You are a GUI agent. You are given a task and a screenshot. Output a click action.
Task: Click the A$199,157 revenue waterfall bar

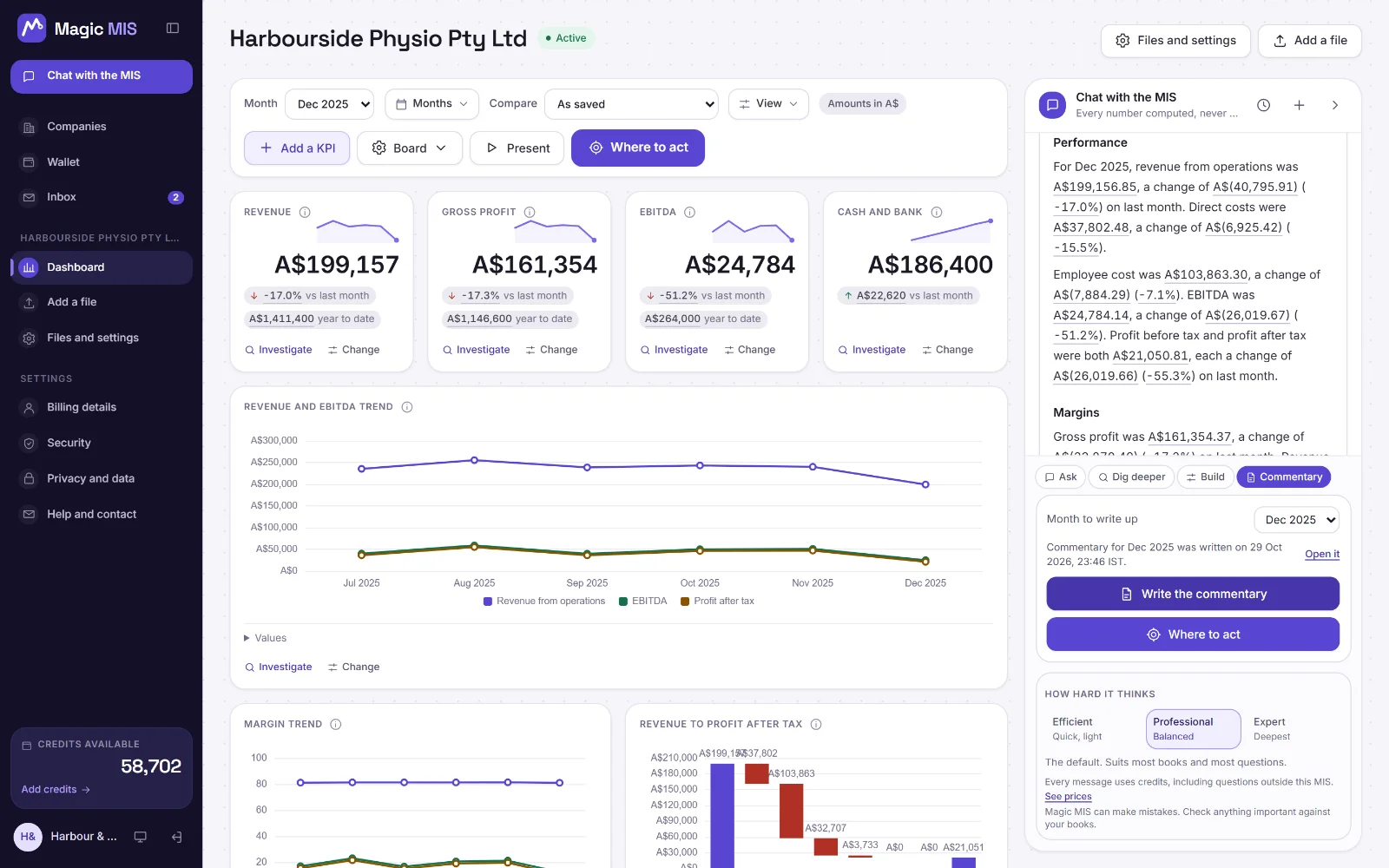tap(722, 815)
